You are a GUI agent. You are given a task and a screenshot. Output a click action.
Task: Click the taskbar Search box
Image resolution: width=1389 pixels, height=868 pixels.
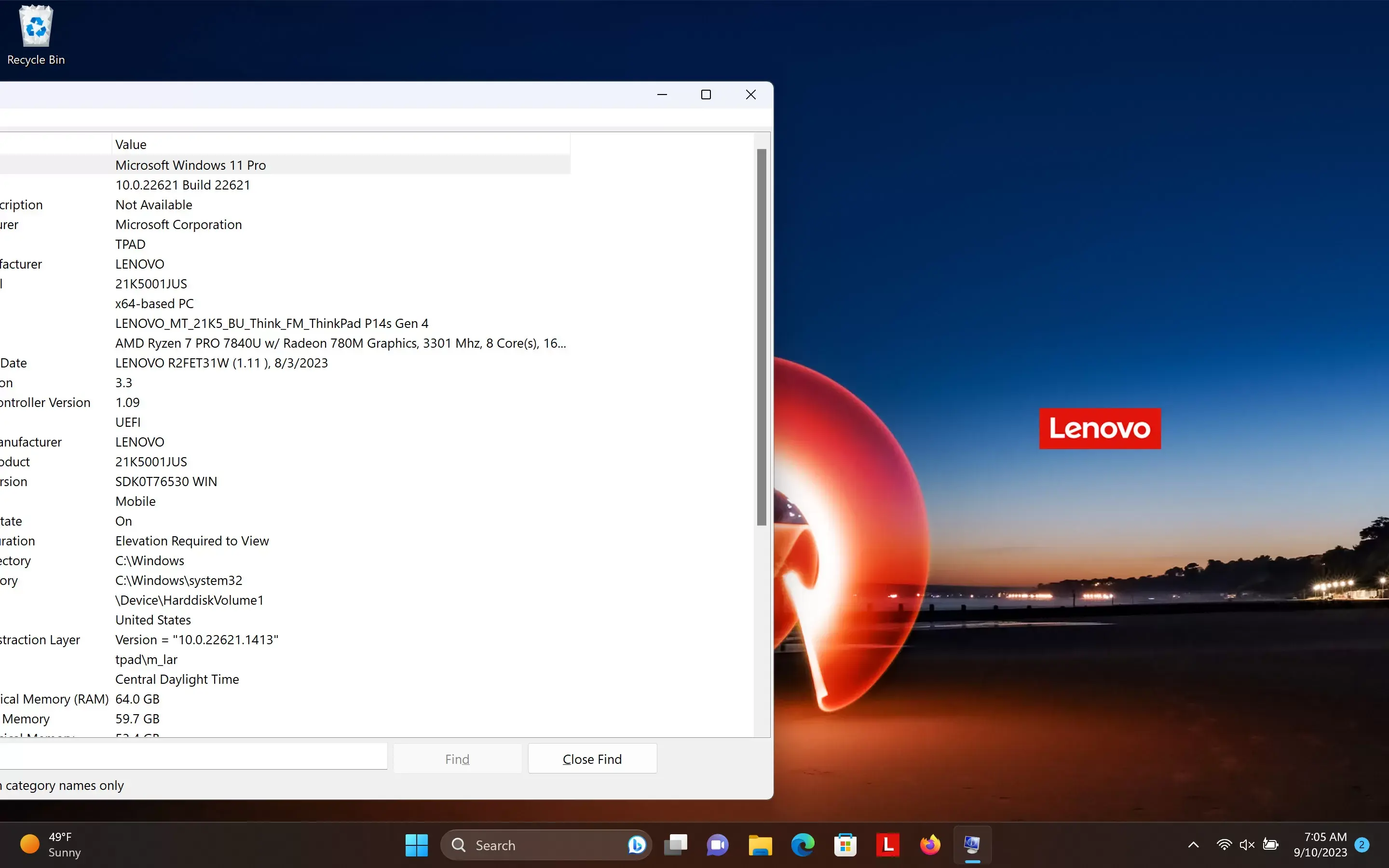[x=545, y=844]
